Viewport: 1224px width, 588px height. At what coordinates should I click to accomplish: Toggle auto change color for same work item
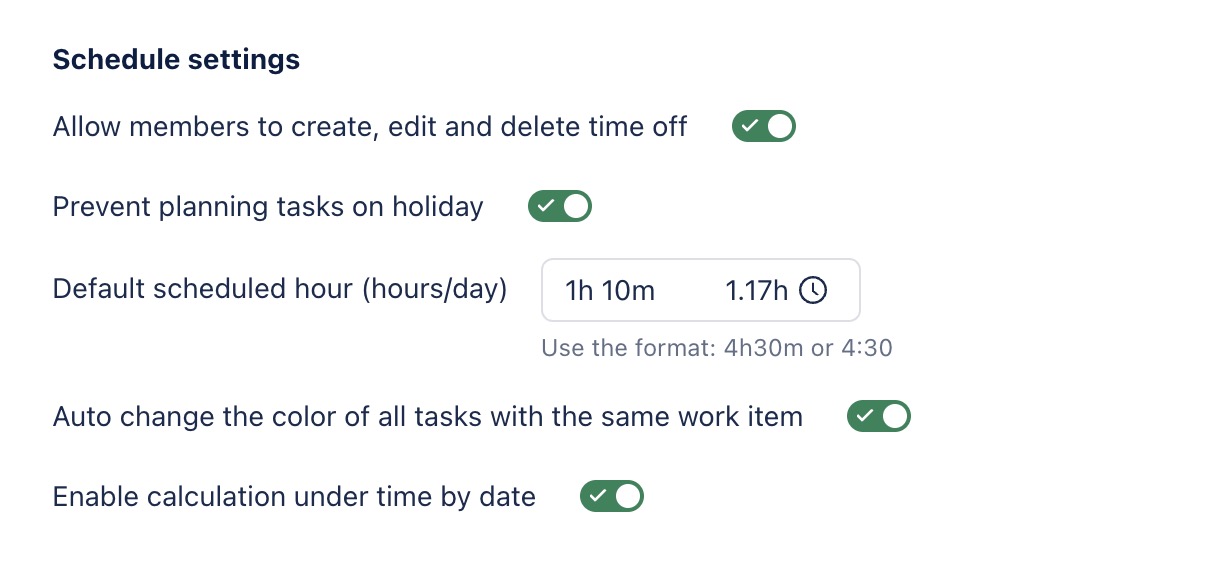tap(879, 416)
